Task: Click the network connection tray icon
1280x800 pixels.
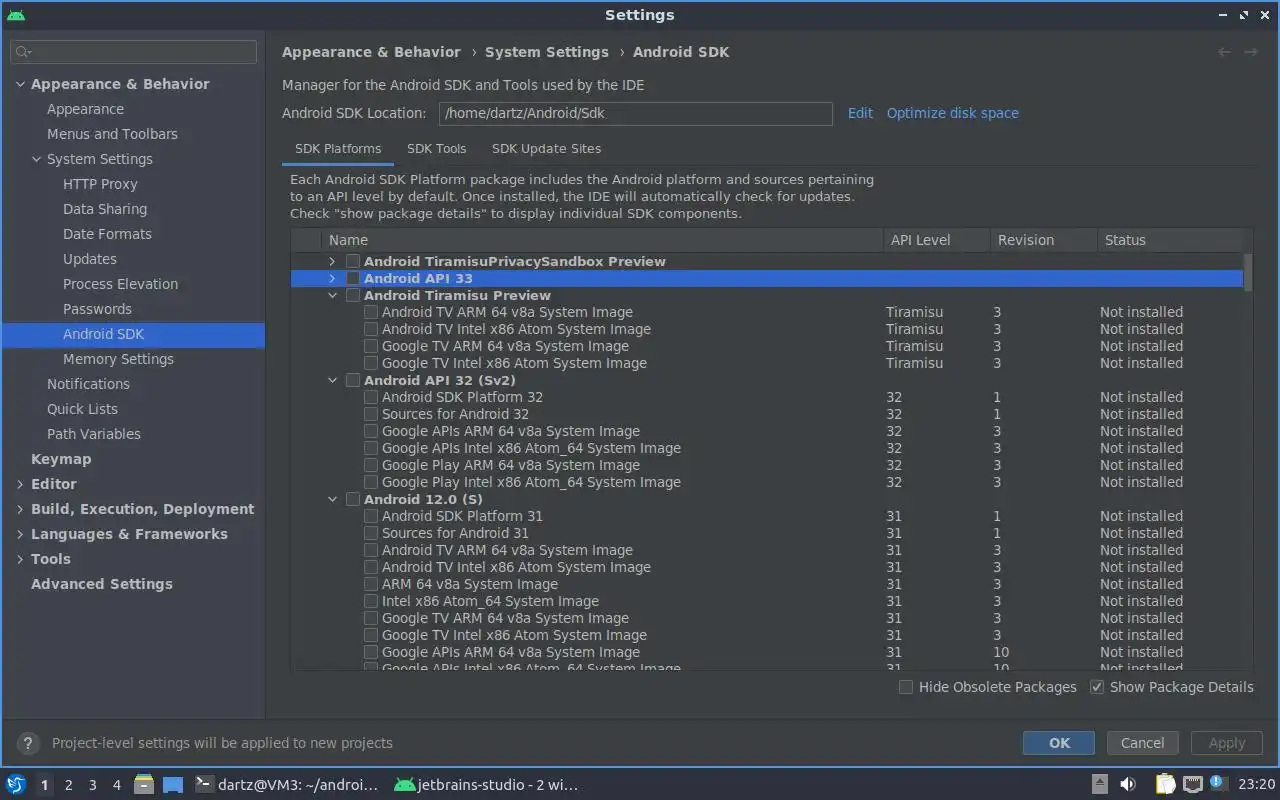Action: click(x=1192, y=784)
